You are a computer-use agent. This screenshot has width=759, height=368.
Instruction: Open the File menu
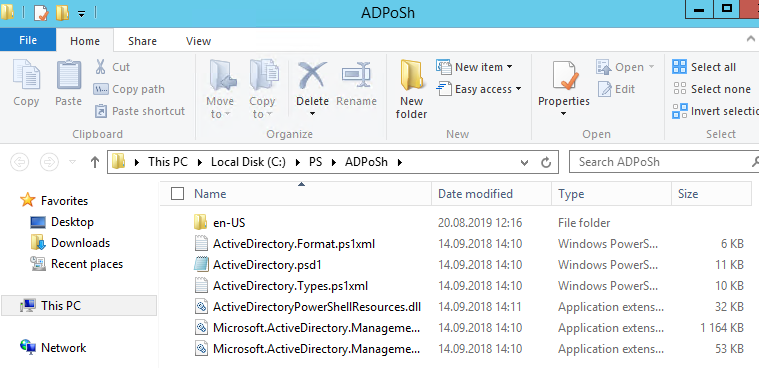click(28, 40)
